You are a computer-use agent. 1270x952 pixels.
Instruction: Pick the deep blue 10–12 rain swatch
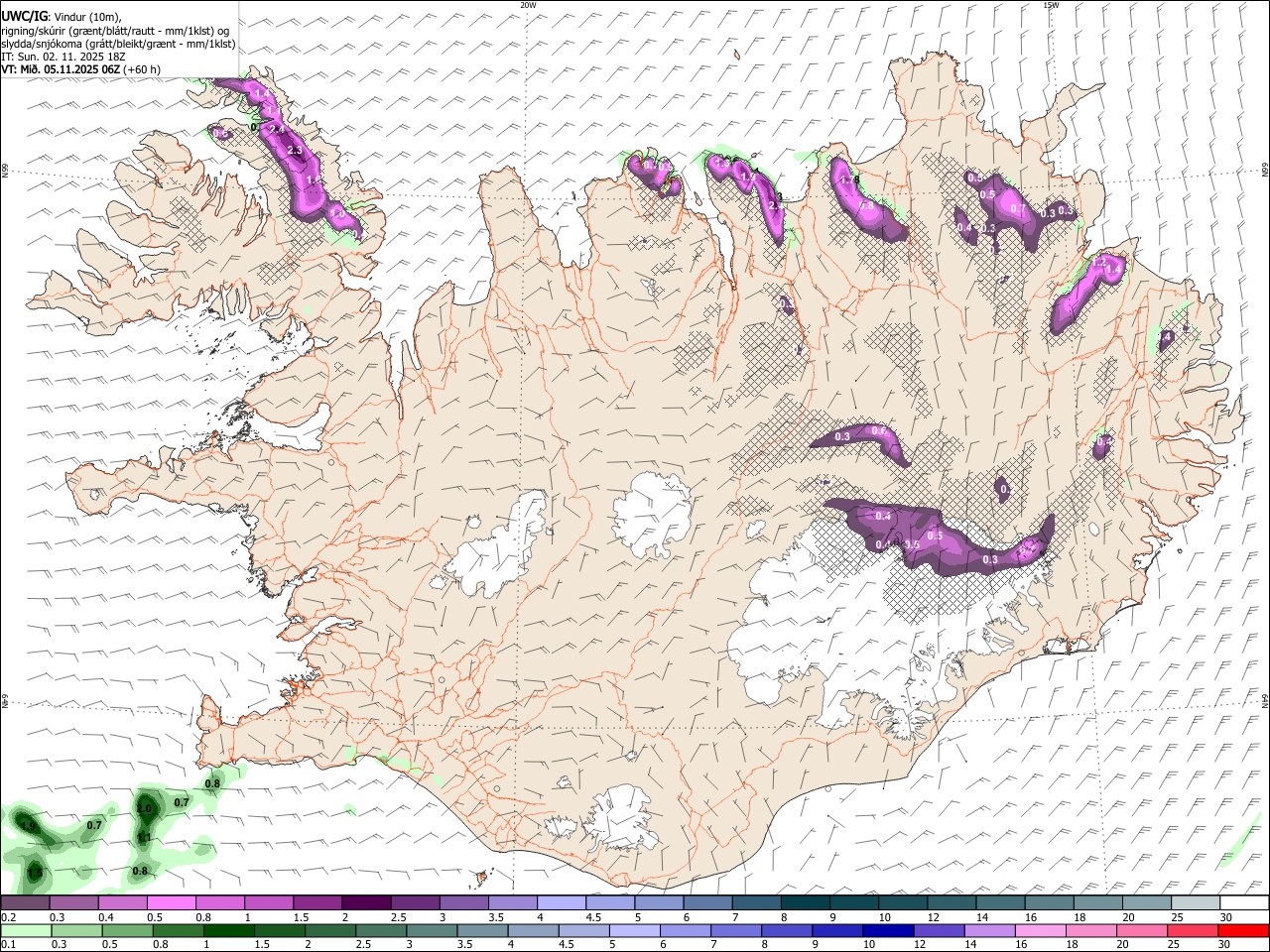(x=888, y=931)
